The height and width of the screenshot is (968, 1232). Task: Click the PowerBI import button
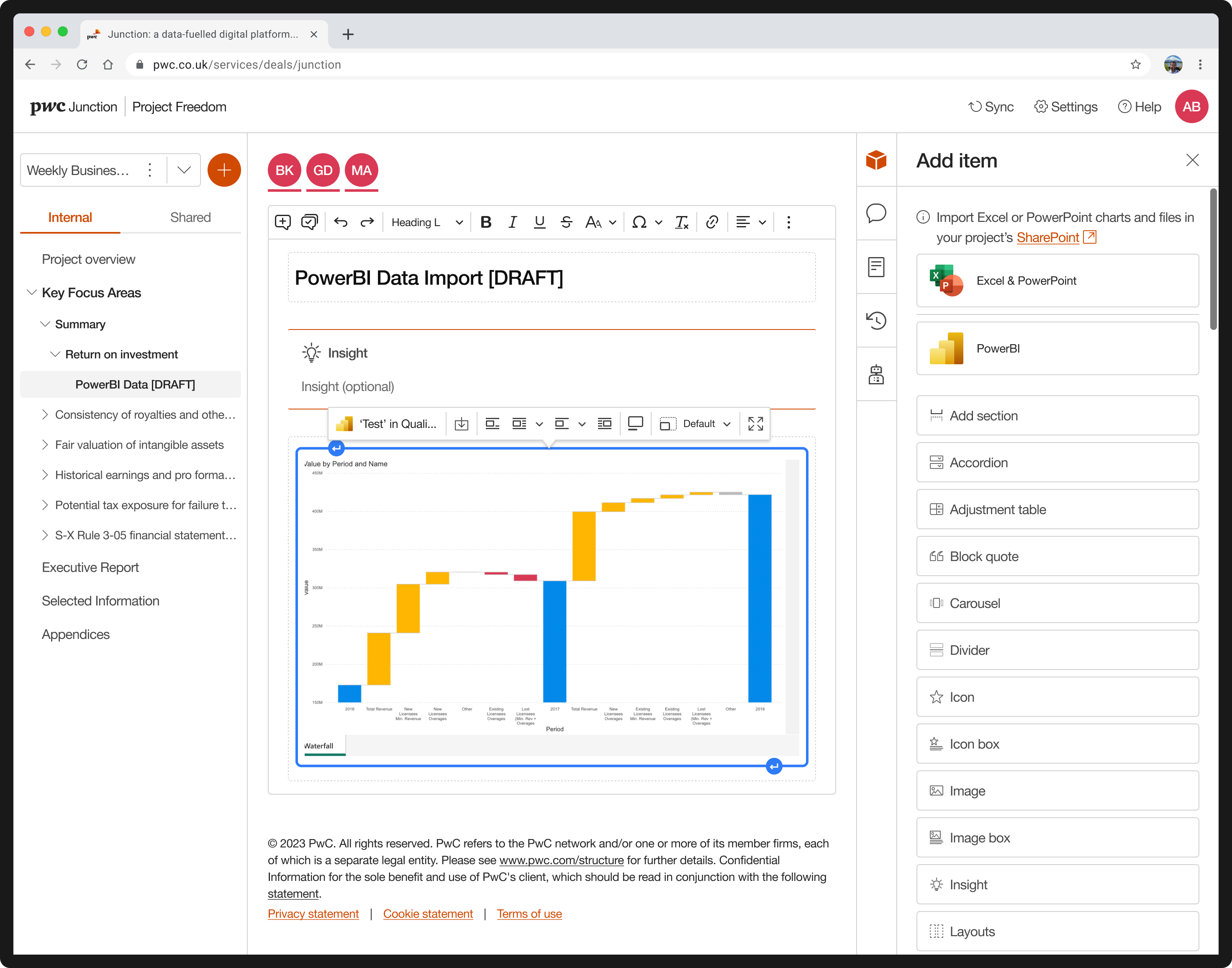point(1057,348)
